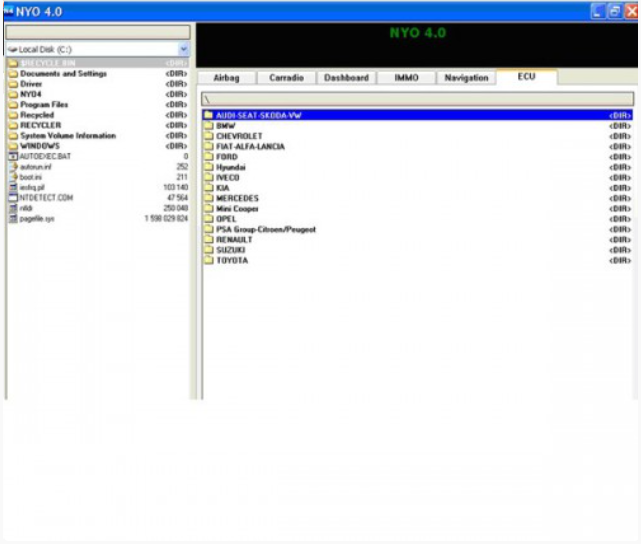The height and width of the screenshot is (544, 641).
Task: Click the CHEVROLET folder icon
Action: pos(208,136)
